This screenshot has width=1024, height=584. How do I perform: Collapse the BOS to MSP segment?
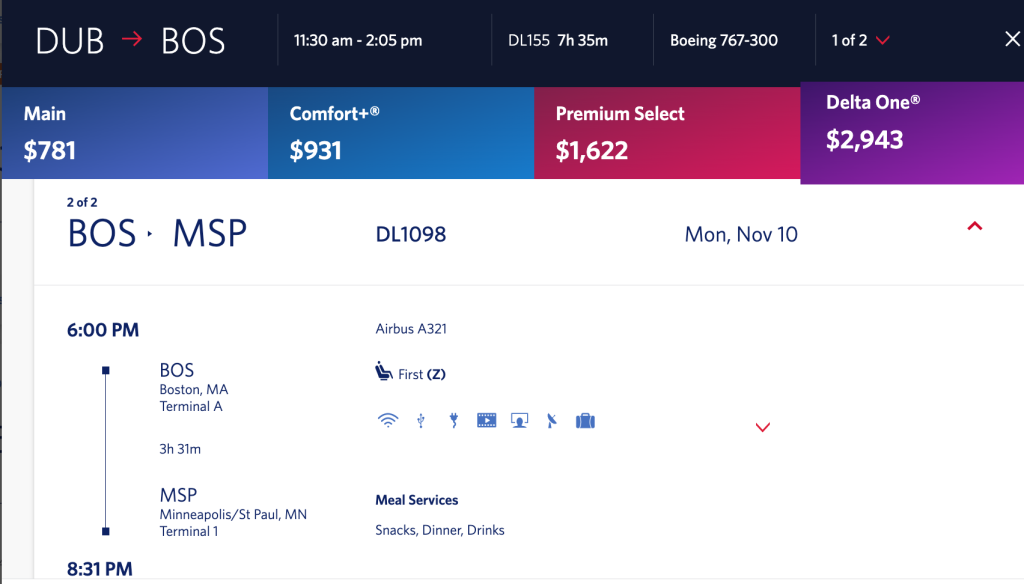[974, 226]
